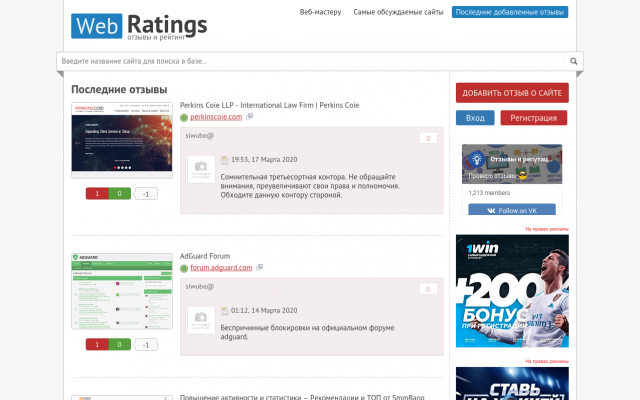Click the Web Ratings logo
Viewport: 640px width, 400px height.
[x=139, y=26]
